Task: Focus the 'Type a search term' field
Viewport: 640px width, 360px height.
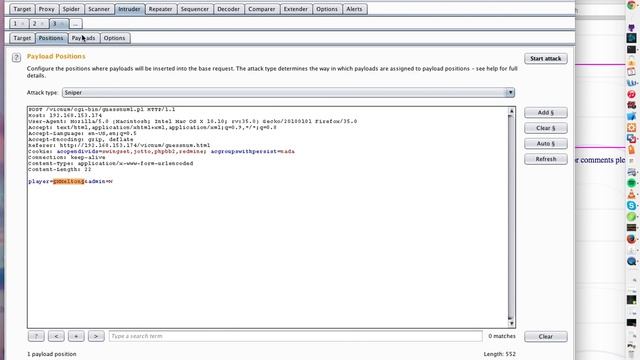Action: click(x=296, y=336)
